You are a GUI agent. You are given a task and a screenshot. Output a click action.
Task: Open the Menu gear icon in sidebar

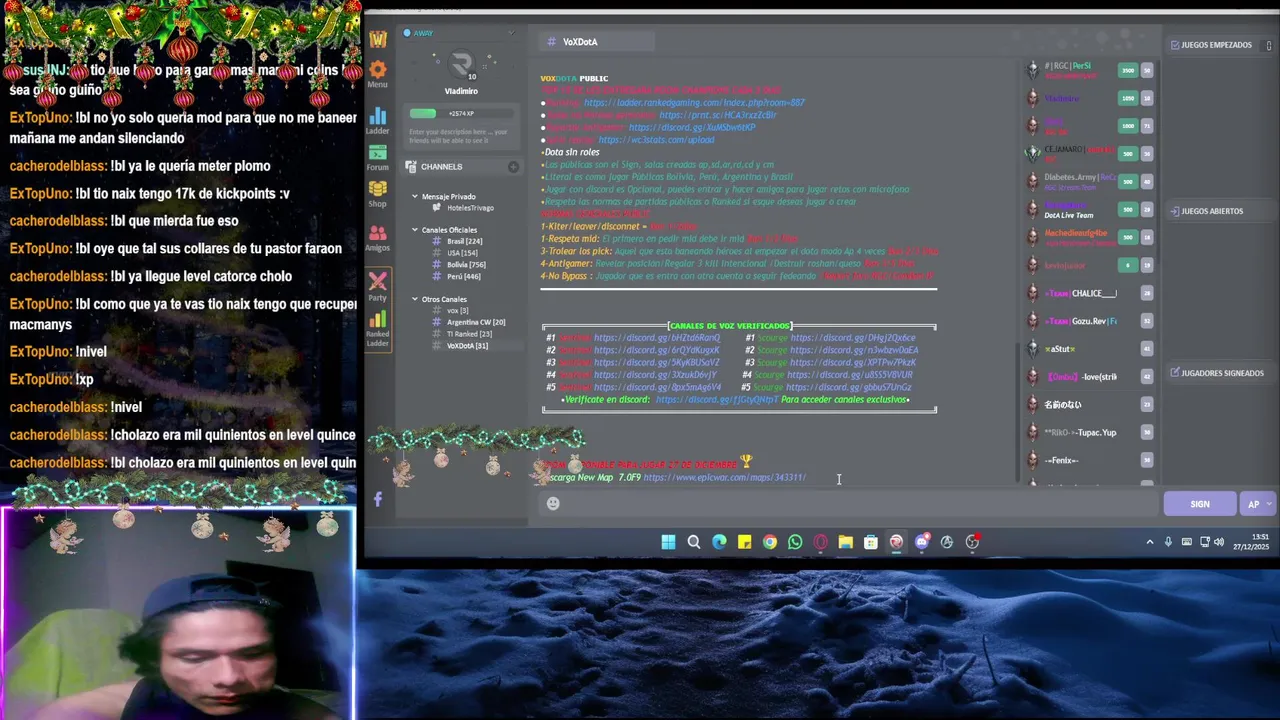click(377, 70)
